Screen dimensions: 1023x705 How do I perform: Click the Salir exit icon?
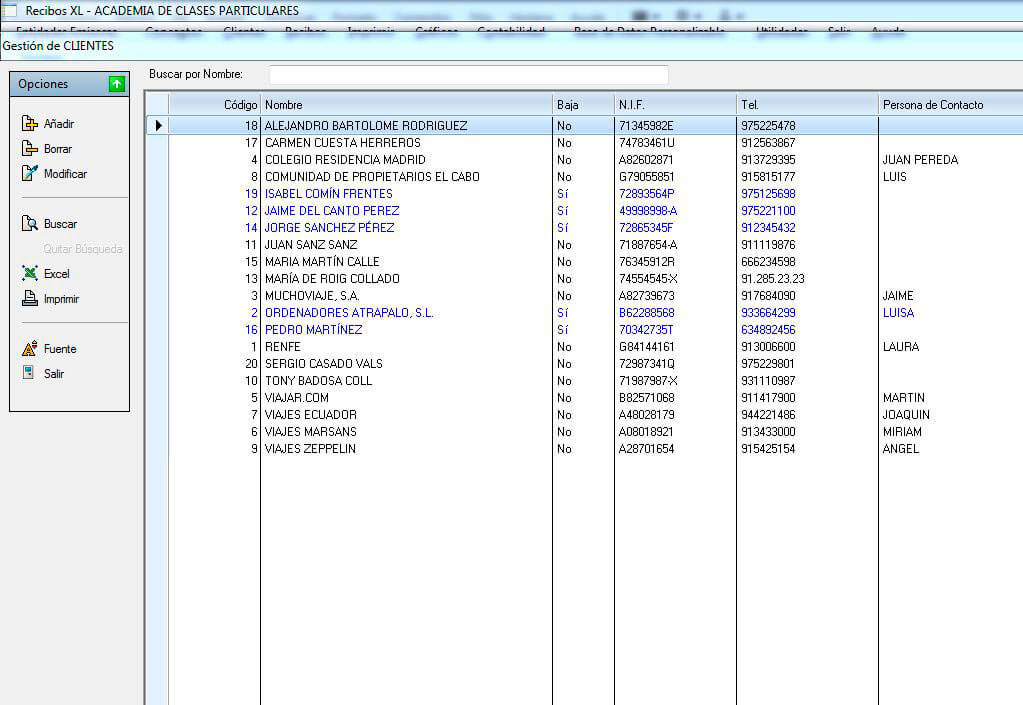point(30,374)
